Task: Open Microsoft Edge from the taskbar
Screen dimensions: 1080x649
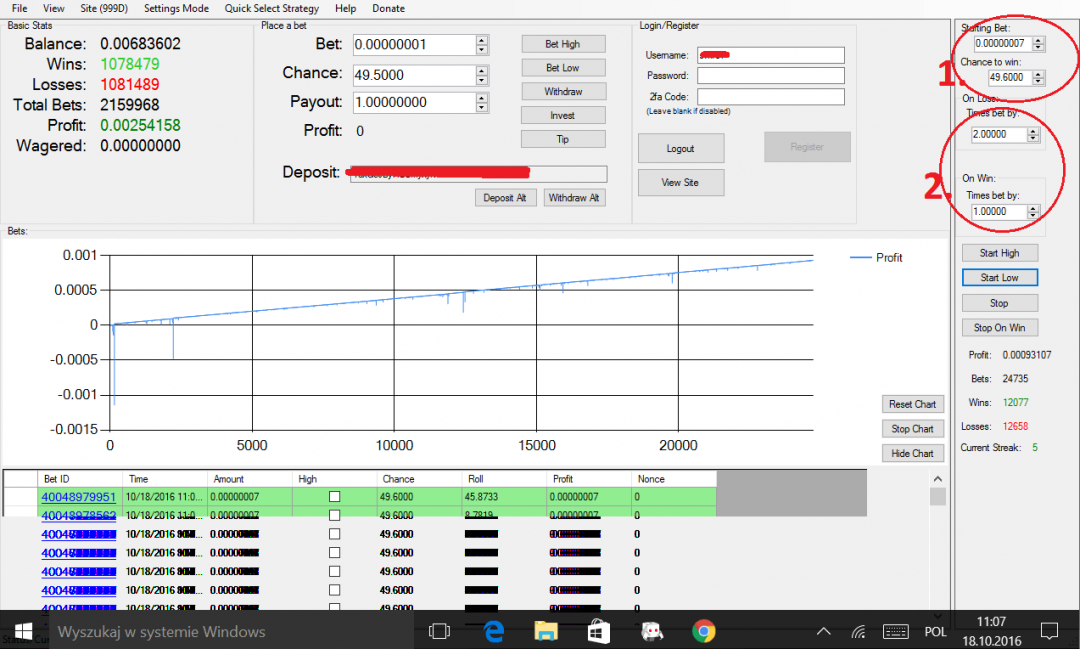Action: [x=493, y=631]
